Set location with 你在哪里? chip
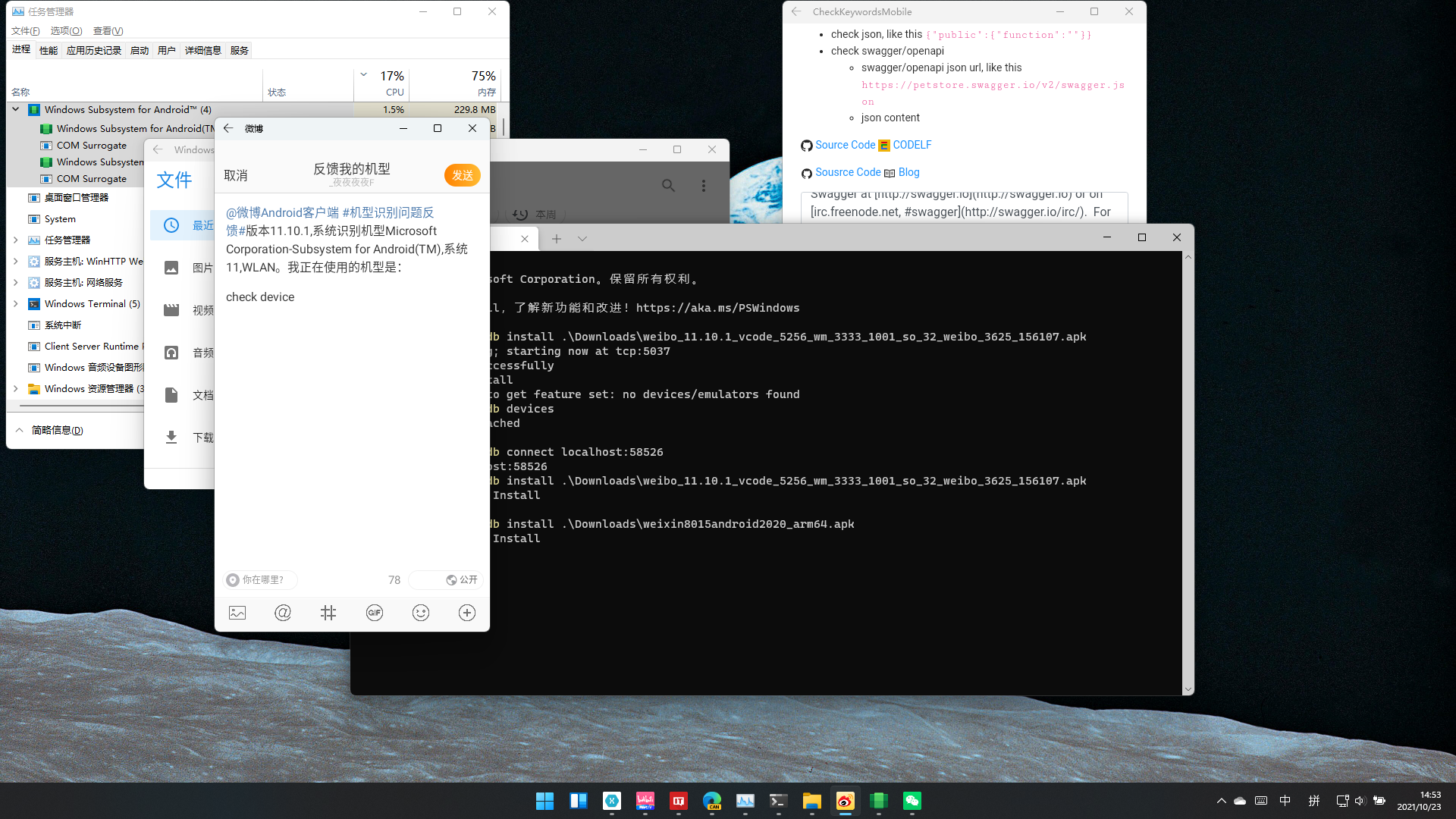Image resolution: width=1456 pixels, height=819 pixels. [x=260, y=580]
